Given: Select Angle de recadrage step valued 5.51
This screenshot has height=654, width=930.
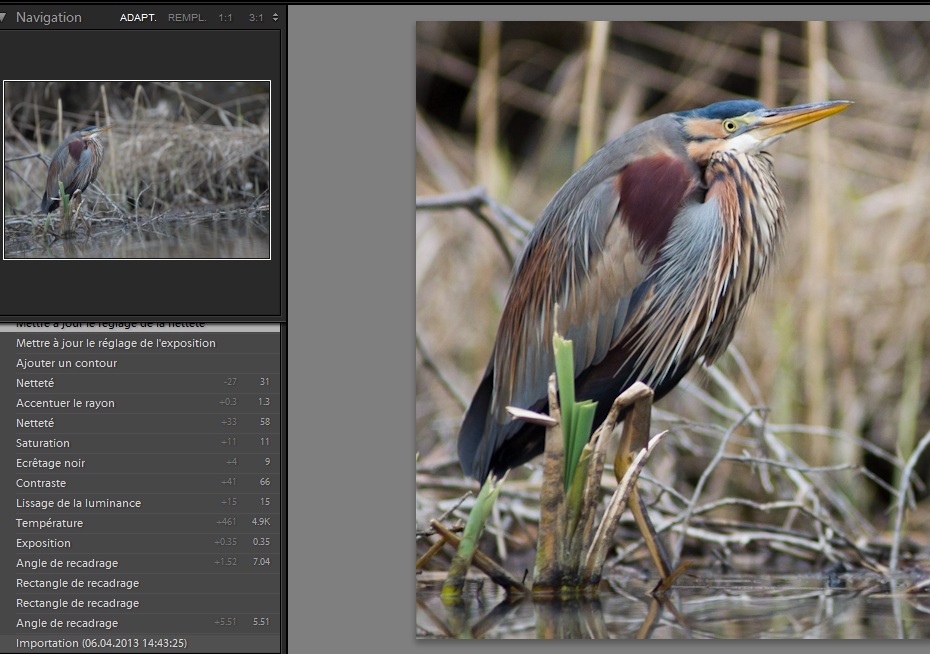Looking at the screenshot, I should click(x=140, y=623).
